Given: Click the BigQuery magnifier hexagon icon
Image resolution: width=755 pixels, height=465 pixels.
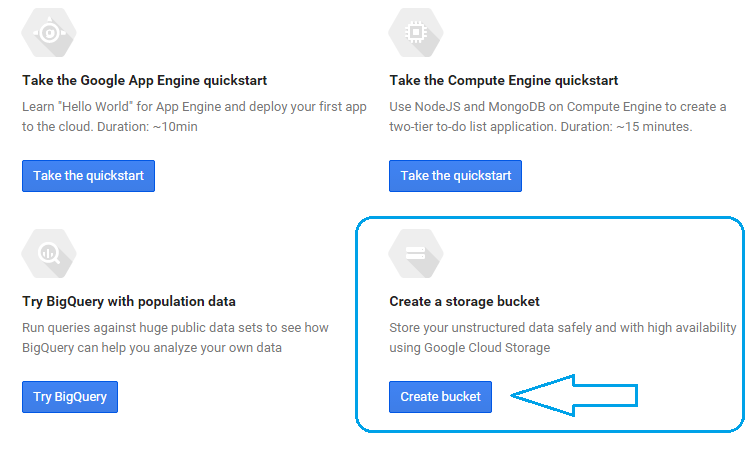Looking at the screenshot, I should [x=49, y=255].
